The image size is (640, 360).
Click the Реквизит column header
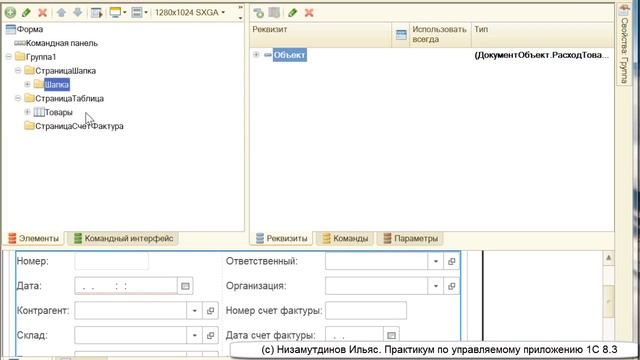point(320,34)
